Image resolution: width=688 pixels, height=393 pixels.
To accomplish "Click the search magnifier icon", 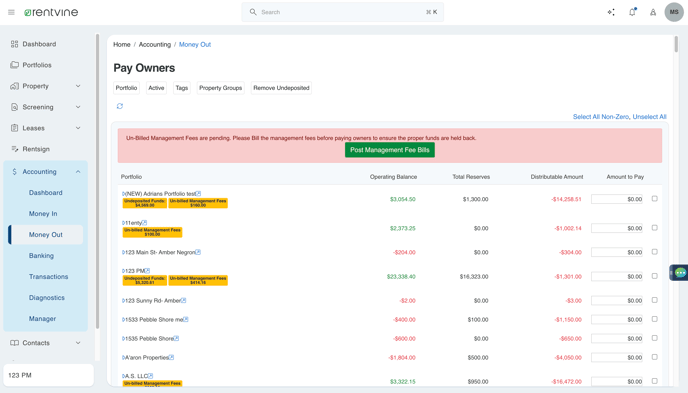I will [x=253, y=12].
